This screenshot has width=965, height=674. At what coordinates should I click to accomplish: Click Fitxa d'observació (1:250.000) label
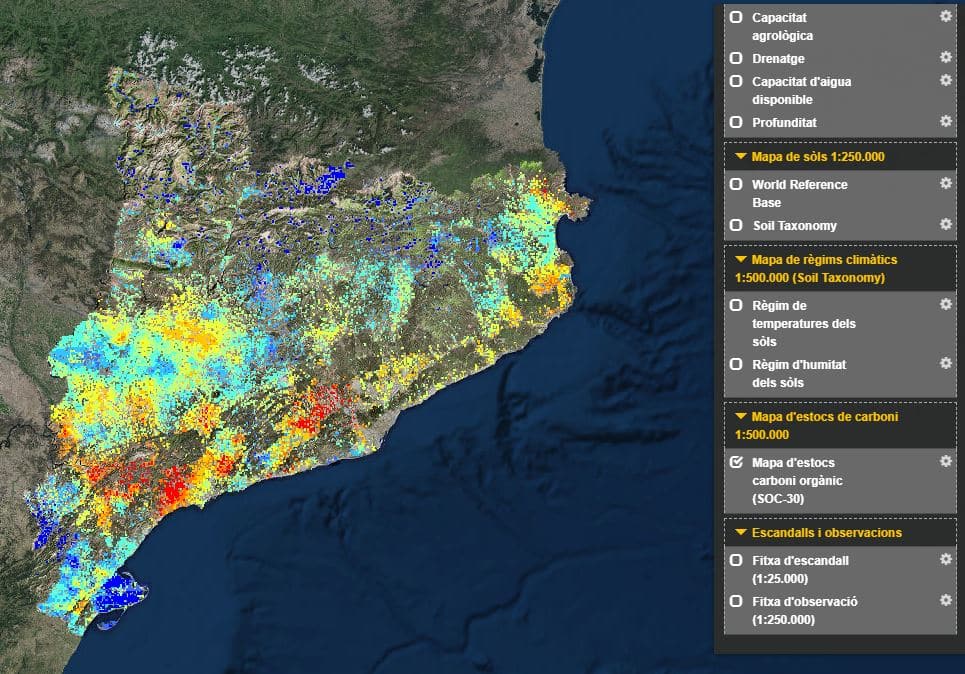pyautogui.click(x=804, y=611)
